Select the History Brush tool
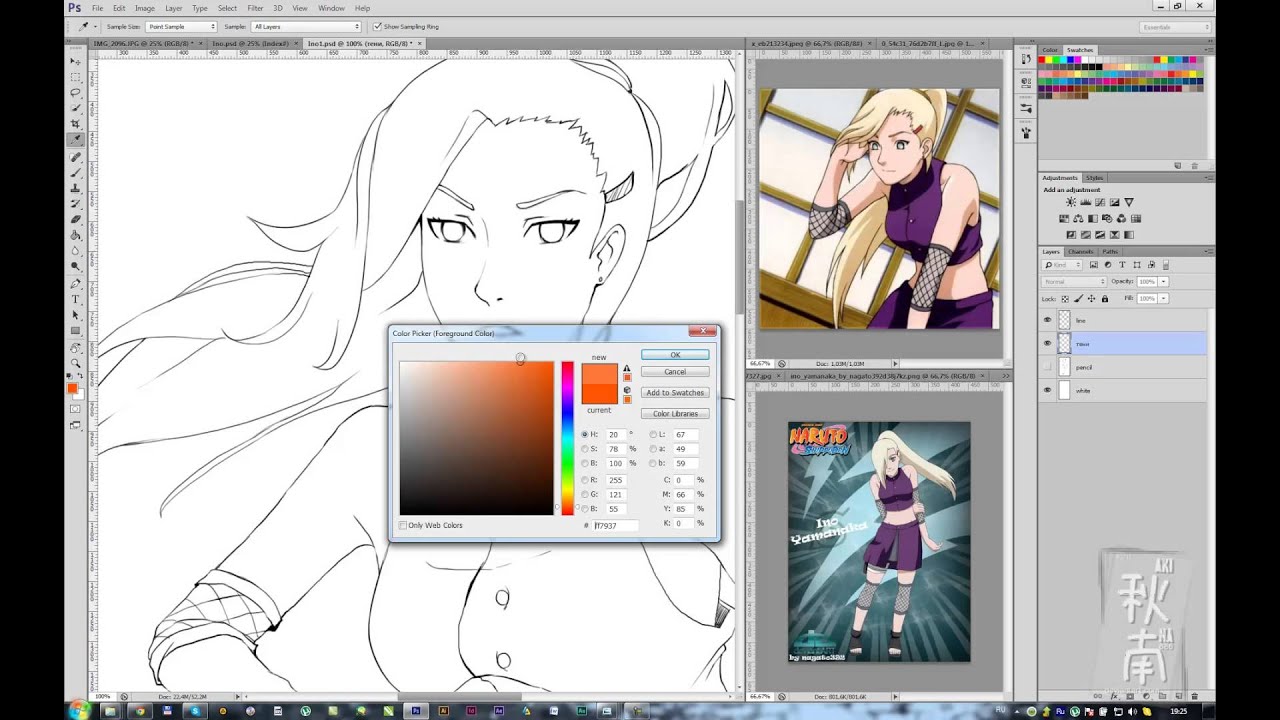The image size is (1280, 720). click(x=75, y=204)
